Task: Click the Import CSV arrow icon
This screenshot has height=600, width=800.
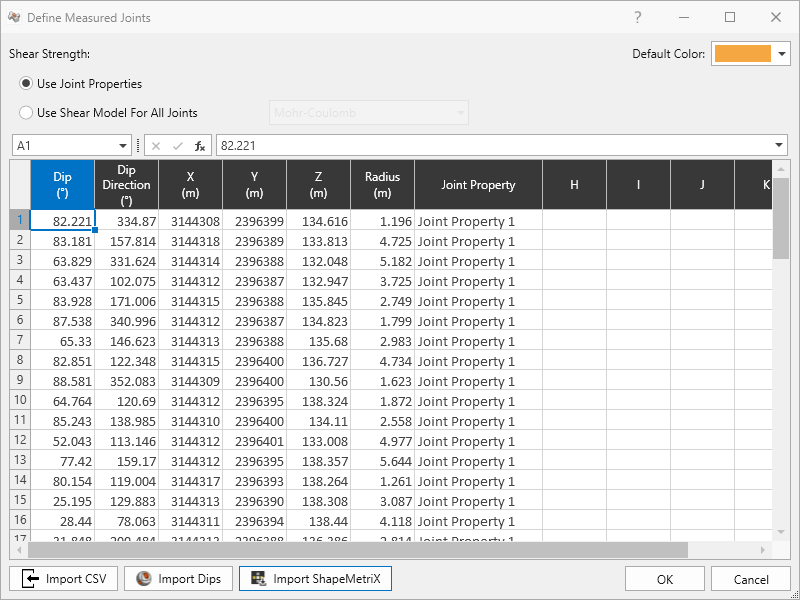Action: tap(31, 579)
